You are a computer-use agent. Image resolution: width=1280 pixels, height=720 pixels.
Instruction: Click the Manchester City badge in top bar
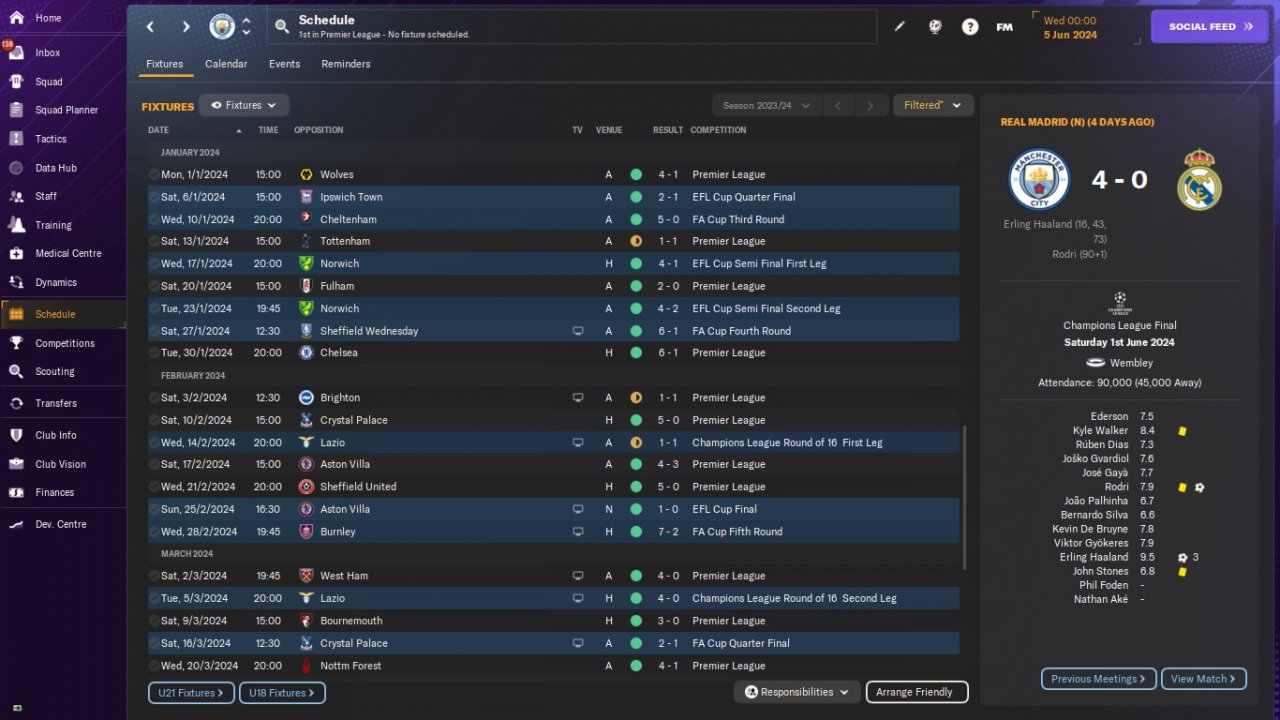222,27
